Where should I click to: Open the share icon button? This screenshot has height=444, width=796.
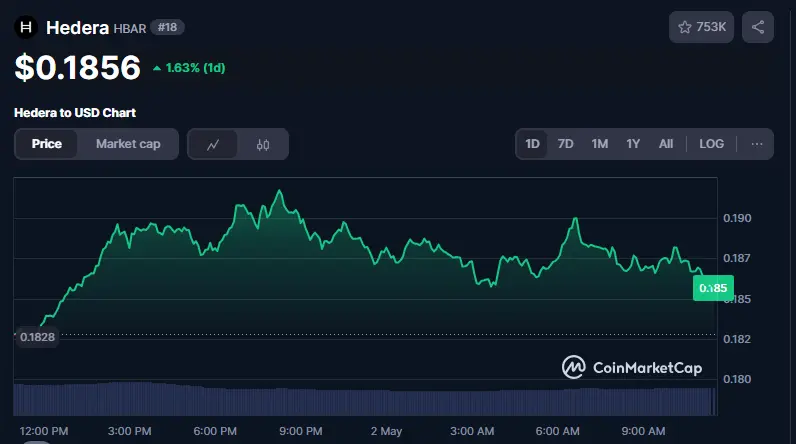pos(757,27)
